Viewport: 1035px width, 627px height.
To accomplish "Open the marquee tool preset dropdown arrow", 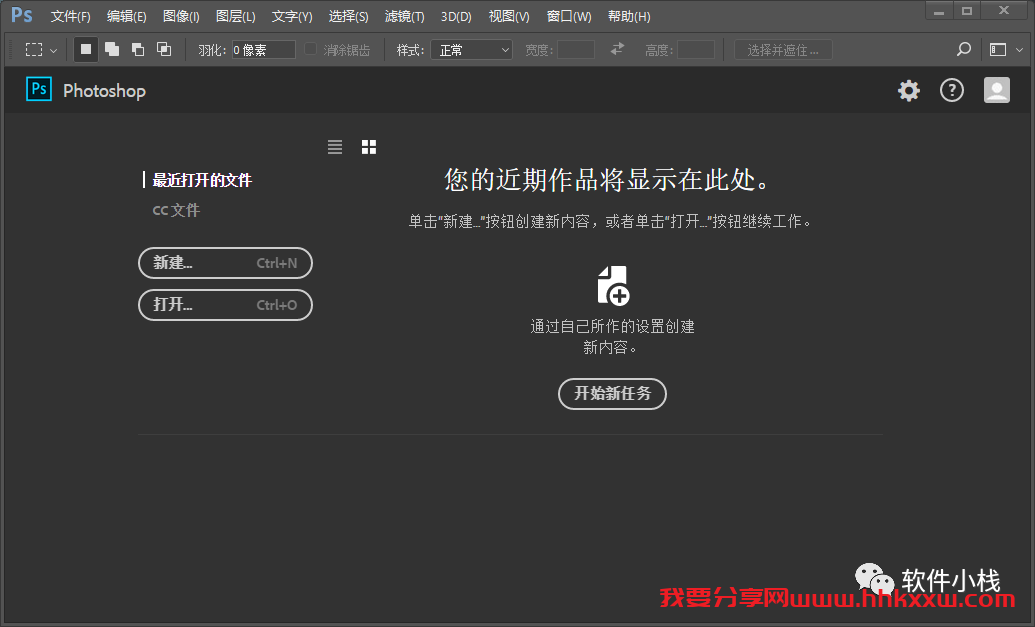I will tap(53, 50).
